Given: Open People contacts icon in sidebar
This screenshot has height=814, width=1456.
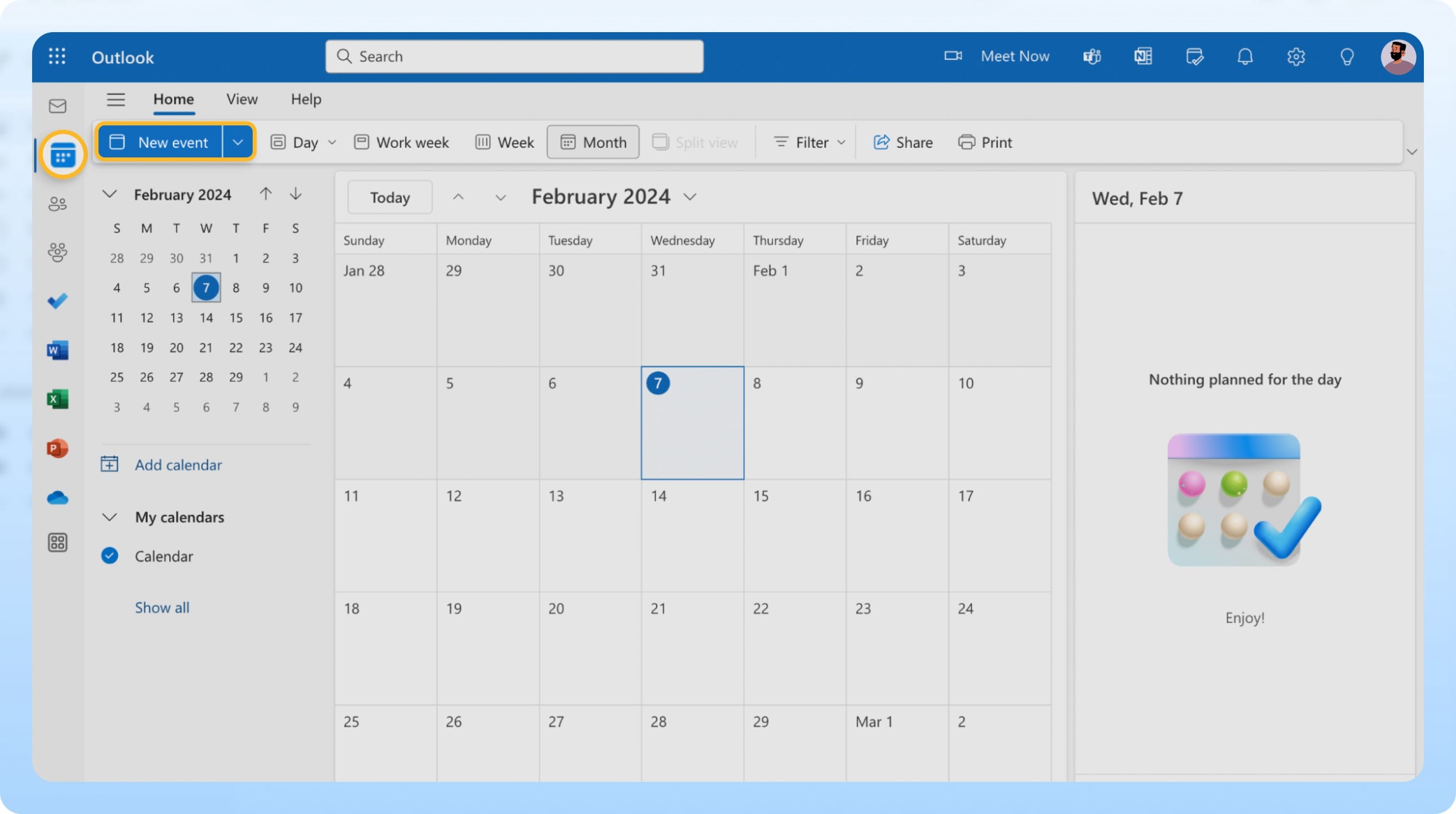Looking at the screenshot, I should [x=58, y=204].
